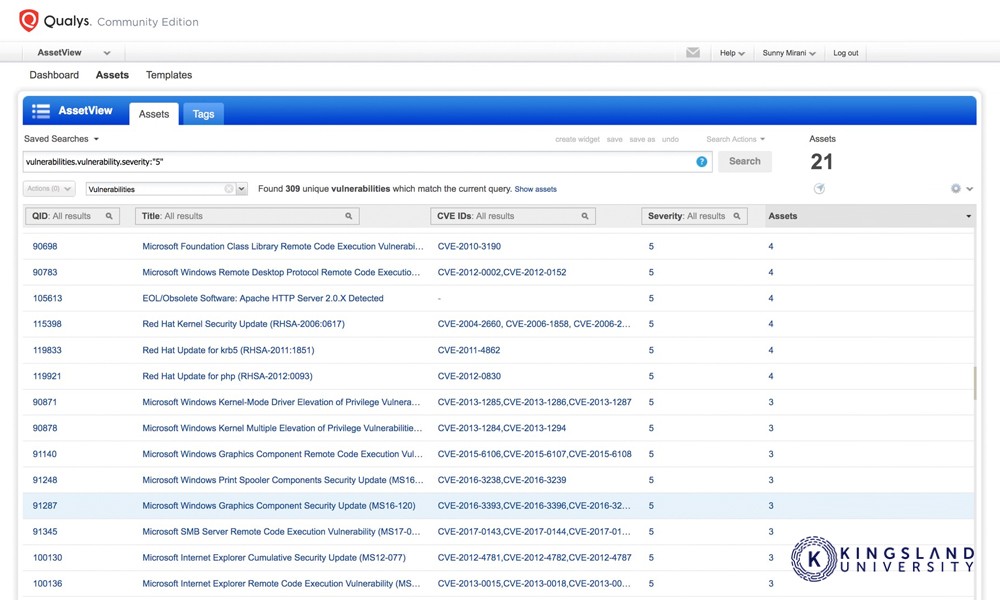Open the Assets column sort arrow

point(968,216)
